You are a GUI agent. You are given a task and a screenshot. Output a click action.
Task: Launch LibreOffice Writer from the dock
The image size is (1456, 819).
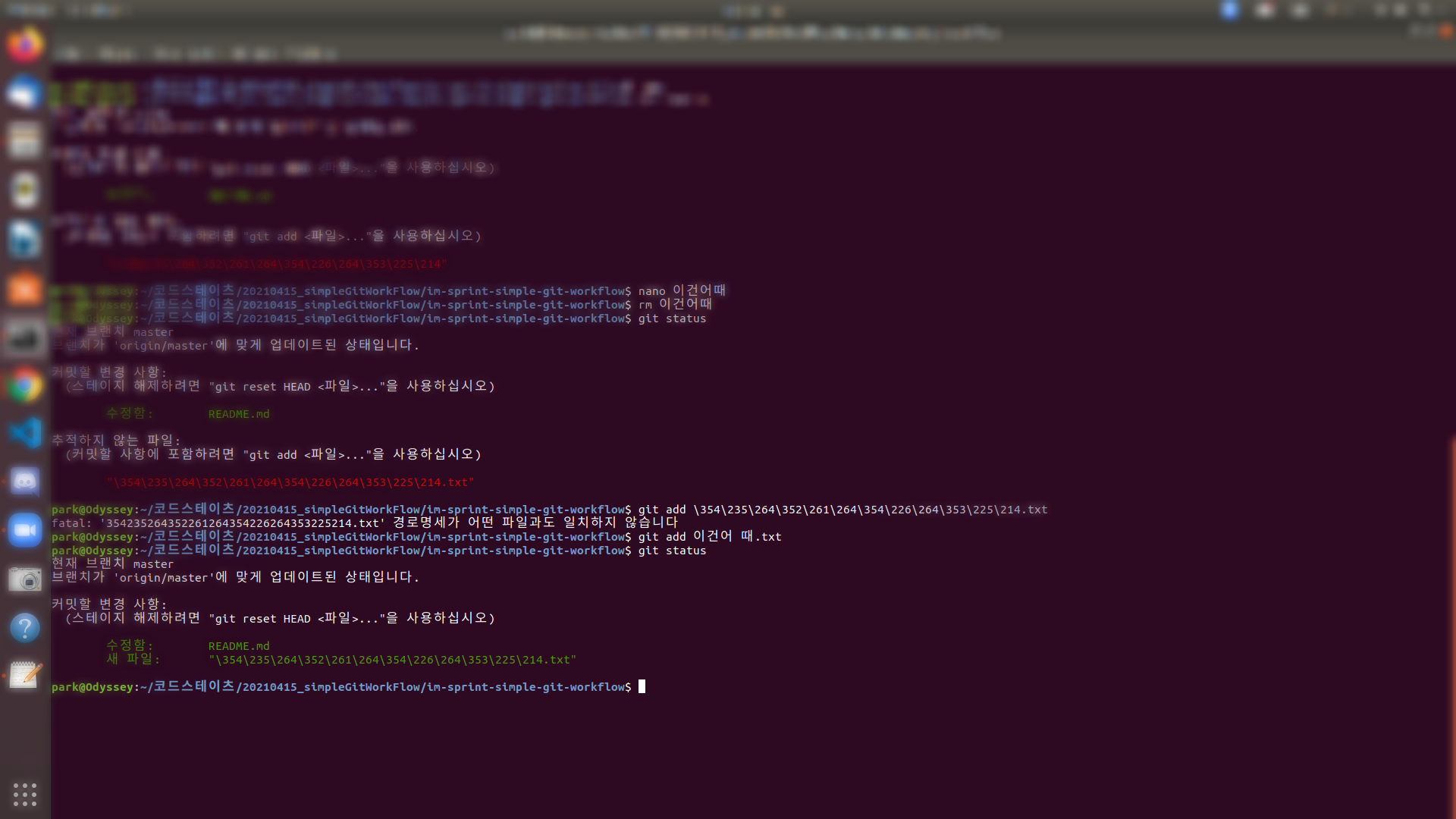[25, 239]
